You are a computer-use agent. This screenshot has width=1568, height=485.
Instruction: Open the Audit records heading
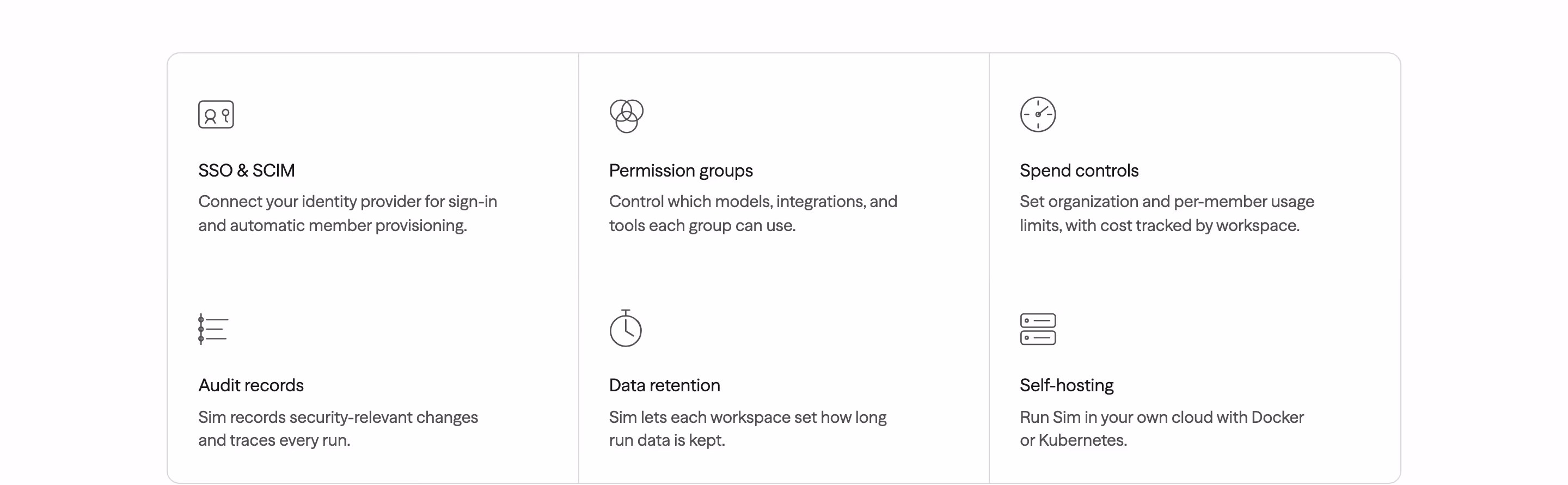point(251,385)
